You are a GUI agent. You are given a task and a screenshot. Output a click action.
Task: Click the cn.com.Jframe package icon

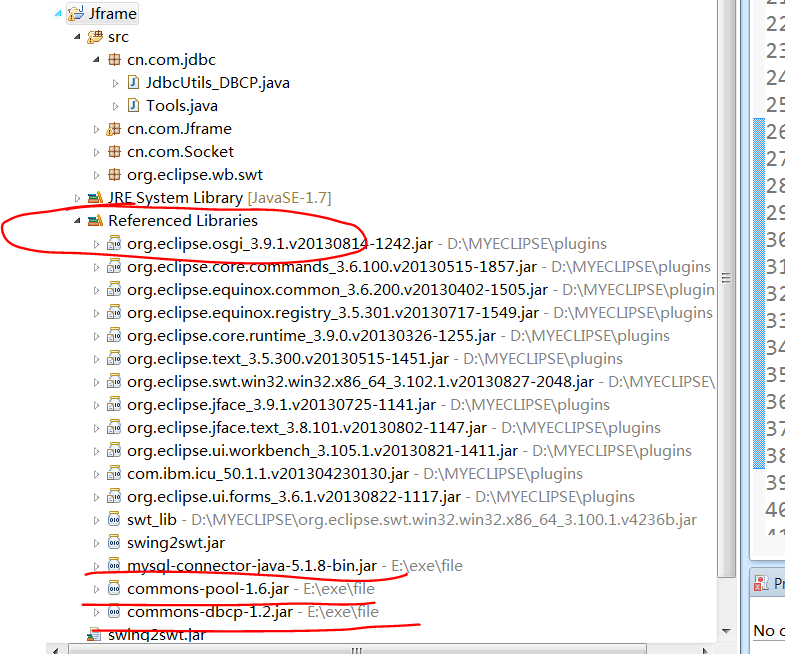click(x=114, y=129)
